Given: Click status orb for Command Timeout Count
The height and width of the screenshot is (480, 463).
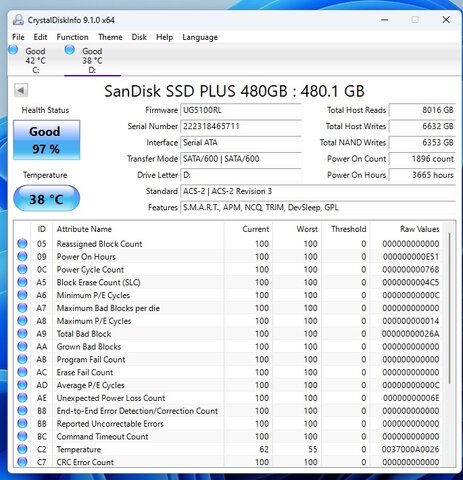Looking at the screenshot, I should [22, 436].
